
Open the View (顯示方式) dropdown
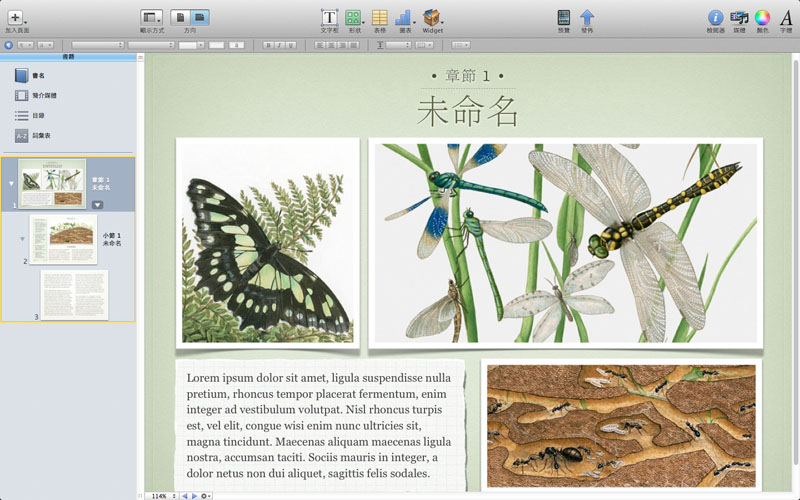coord(151,17)
